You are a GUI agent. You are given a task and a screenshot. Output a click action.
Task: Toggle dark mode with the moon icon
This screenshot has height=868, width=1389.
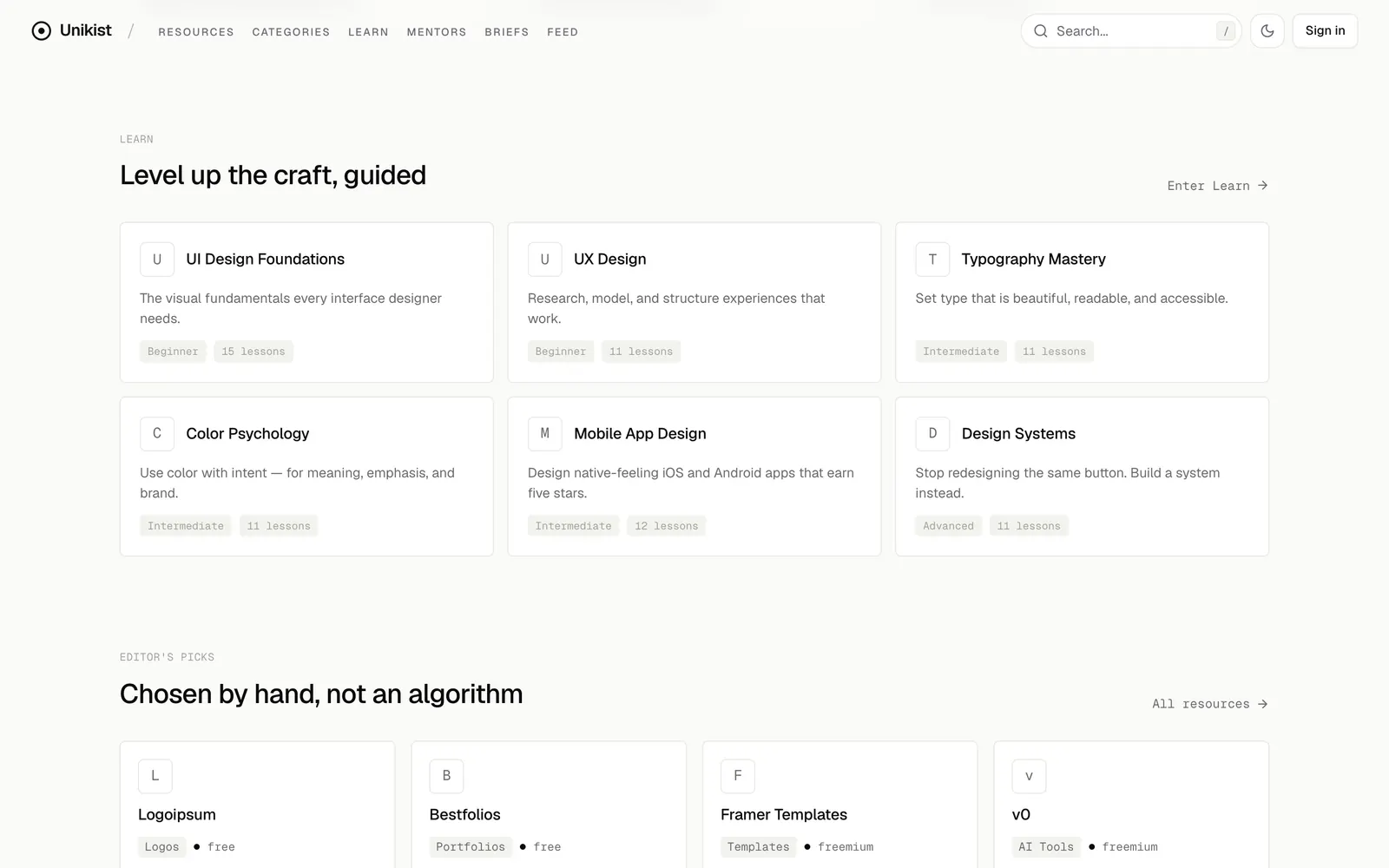click(x=1267, y=31)
